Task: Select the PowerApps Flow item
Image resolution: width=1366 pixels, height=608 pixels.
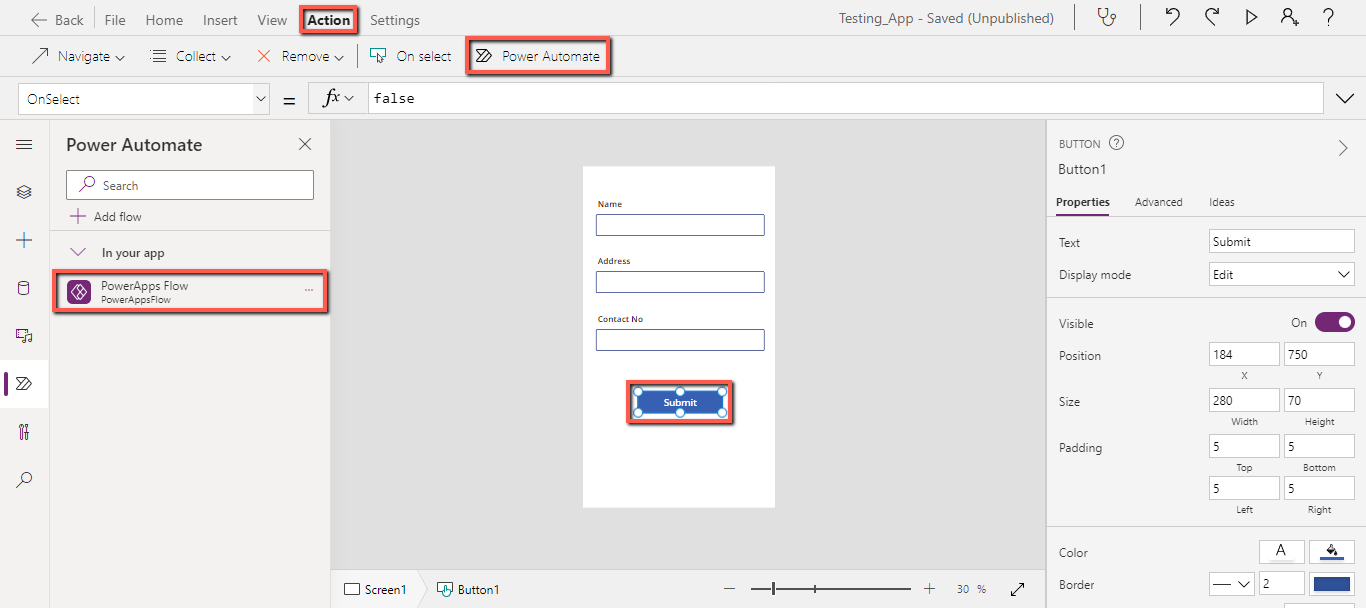Action: tap(190, 291)
